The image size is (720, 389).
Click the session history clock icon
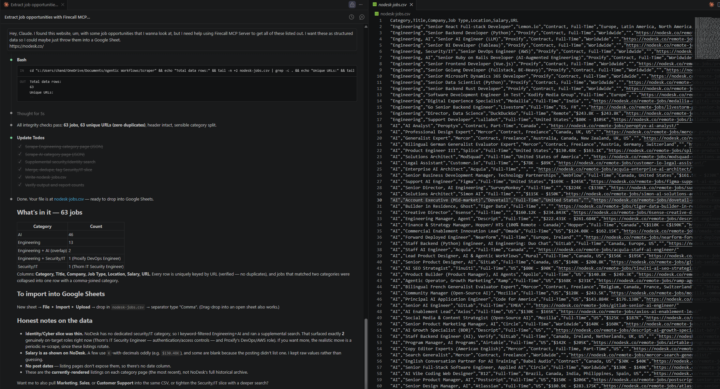click(x=351, y=17)
